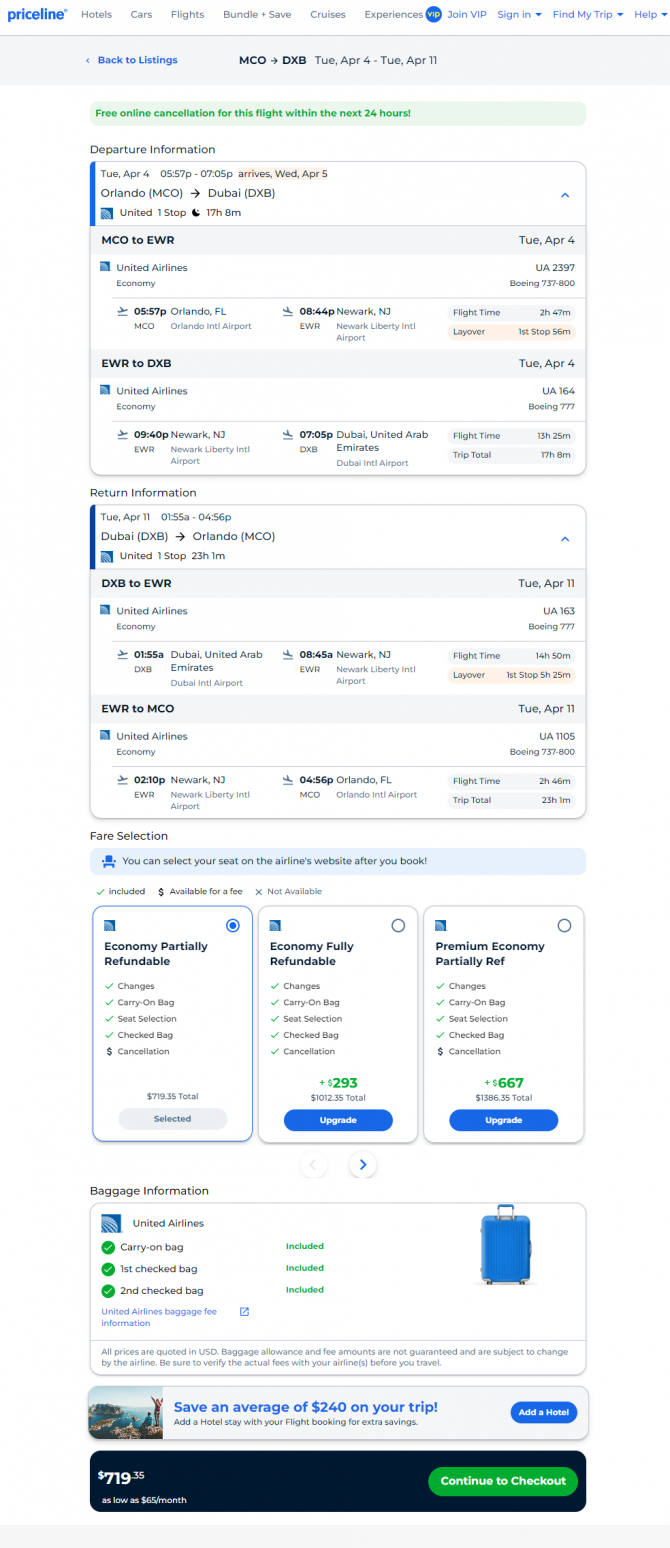The width and height of the screenshot is (670, 1548).
Task: Open Bundle + Save menu item
Action: 257,15
